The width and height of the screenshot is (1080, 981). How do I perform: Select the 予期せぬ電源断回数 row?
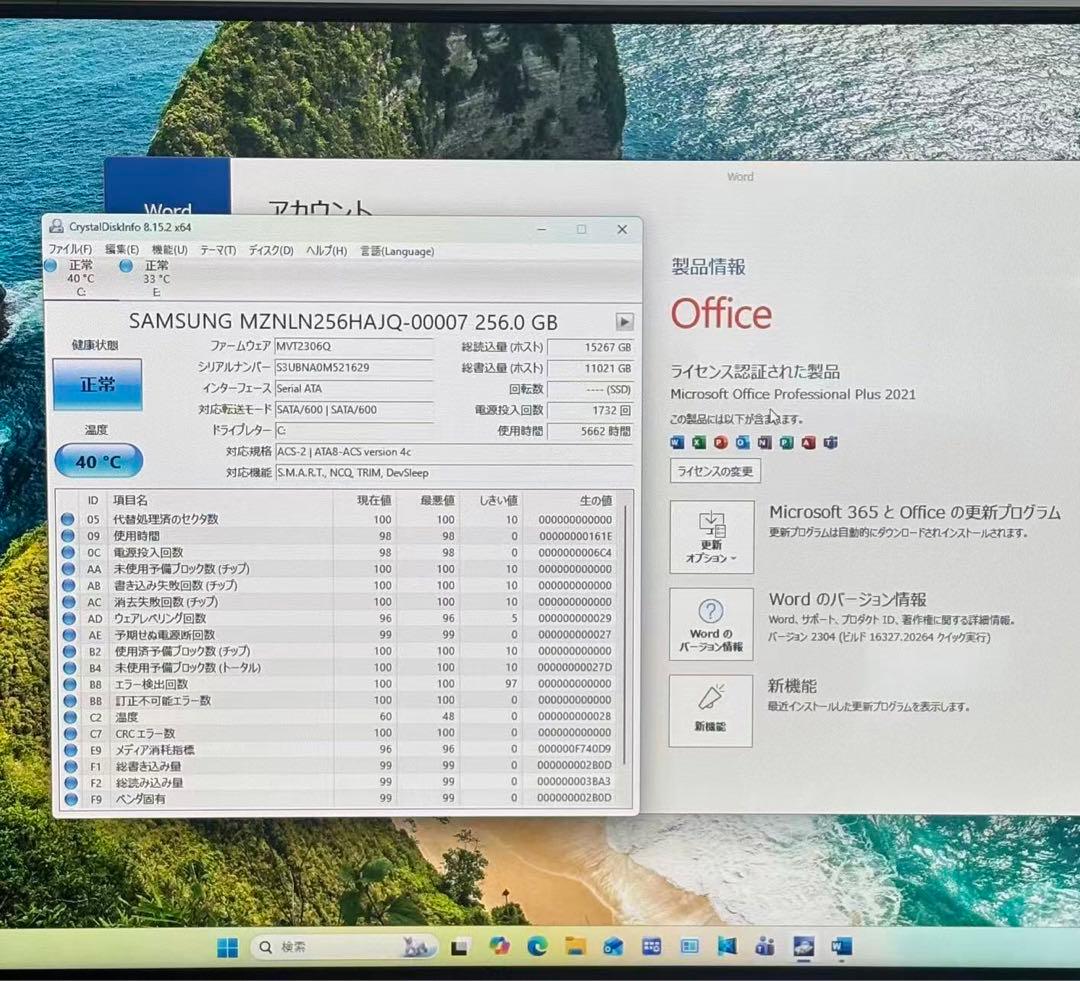(338, 634)
